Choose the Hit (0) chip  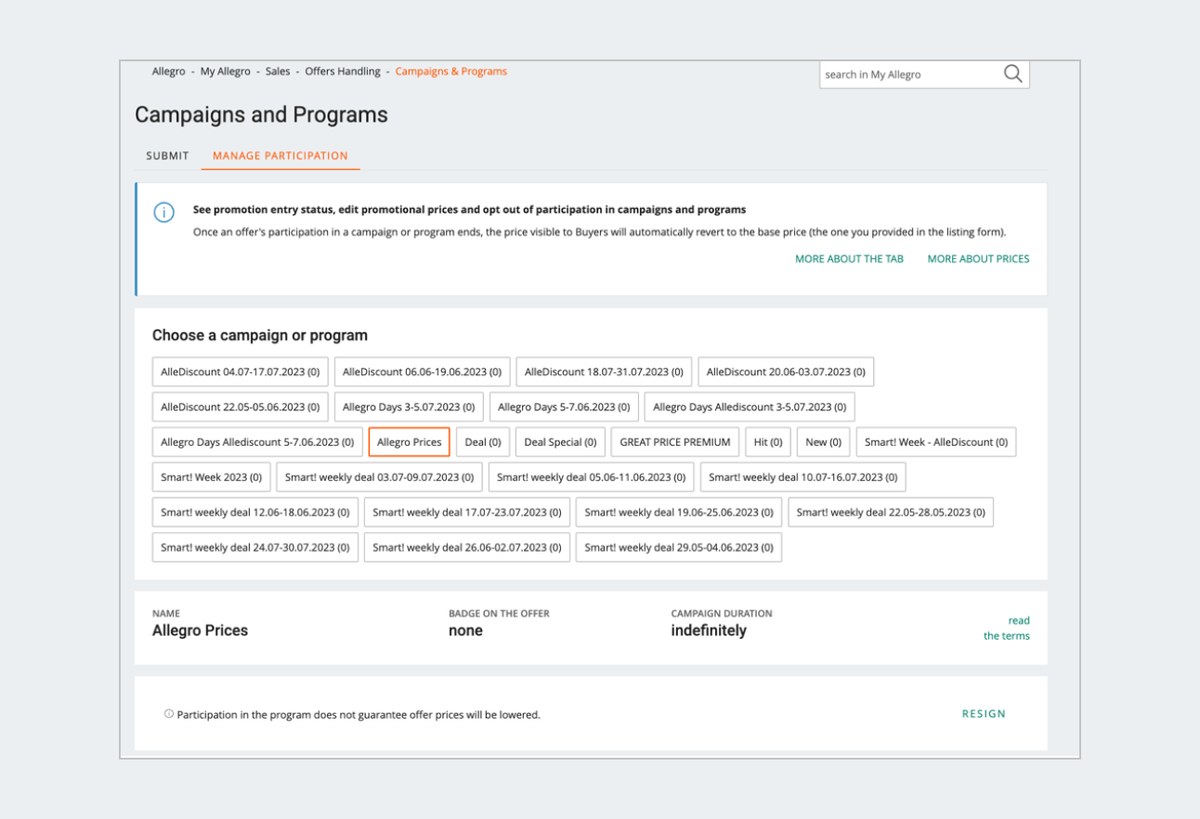[768, 442]
